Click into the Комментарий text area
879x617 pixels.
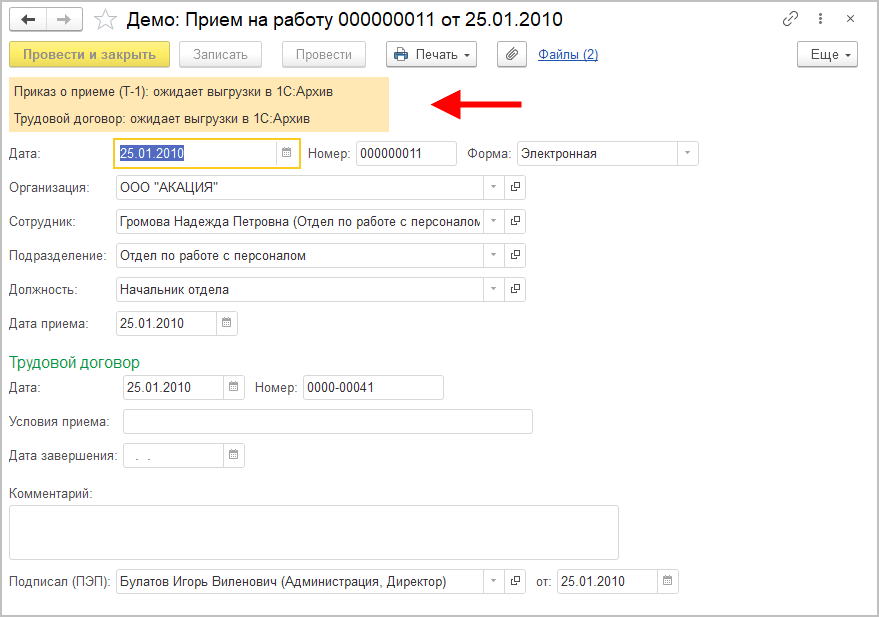tap(313, 532)
